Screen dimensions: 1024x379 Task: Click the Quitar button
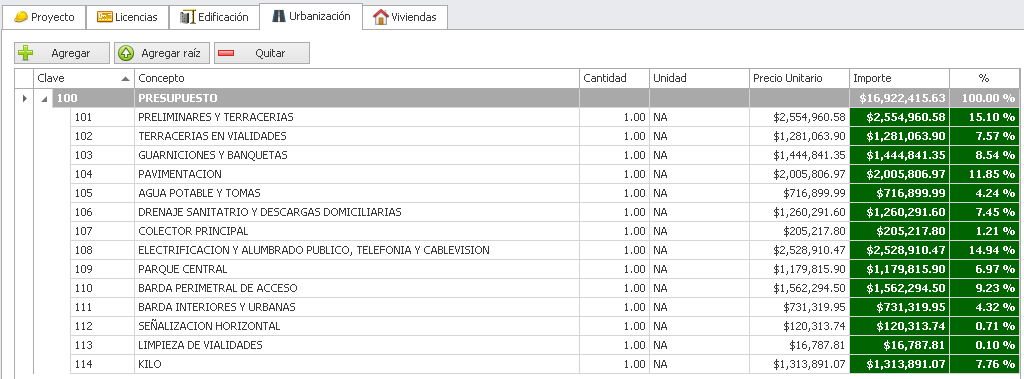point(262,53)
